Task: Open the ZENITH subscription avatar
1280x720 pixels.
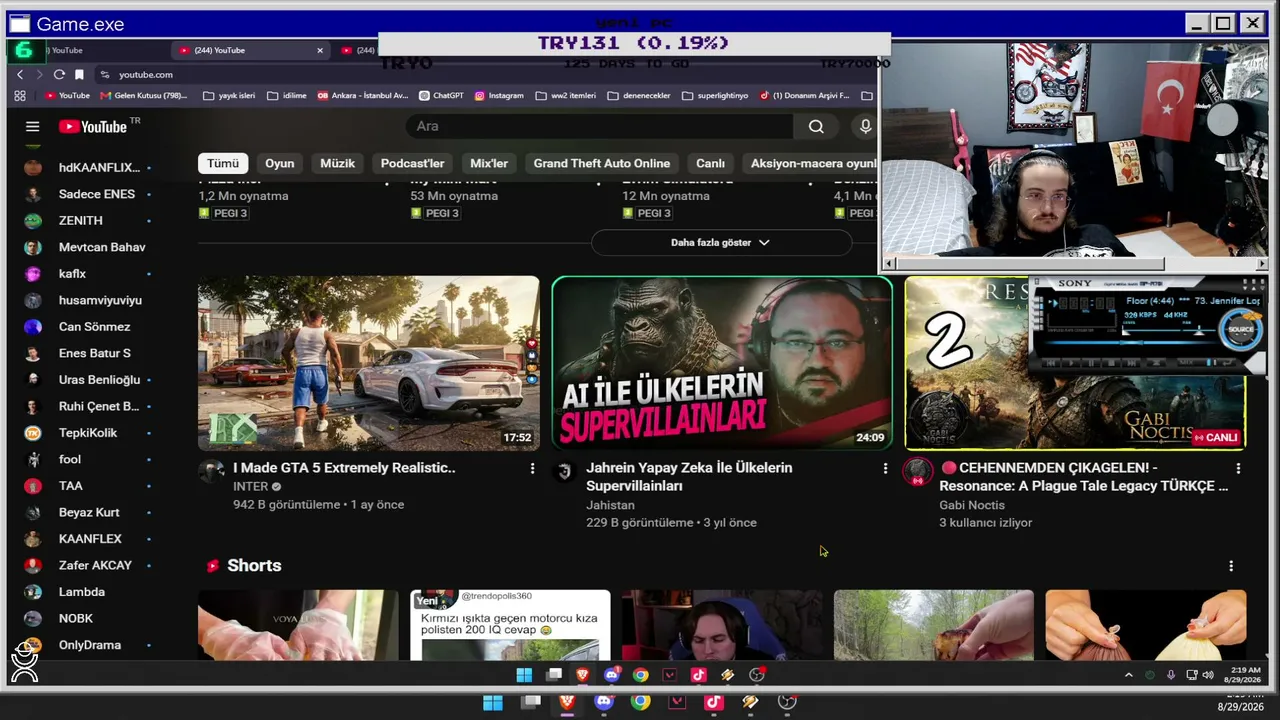Action: tap(33, 221)
